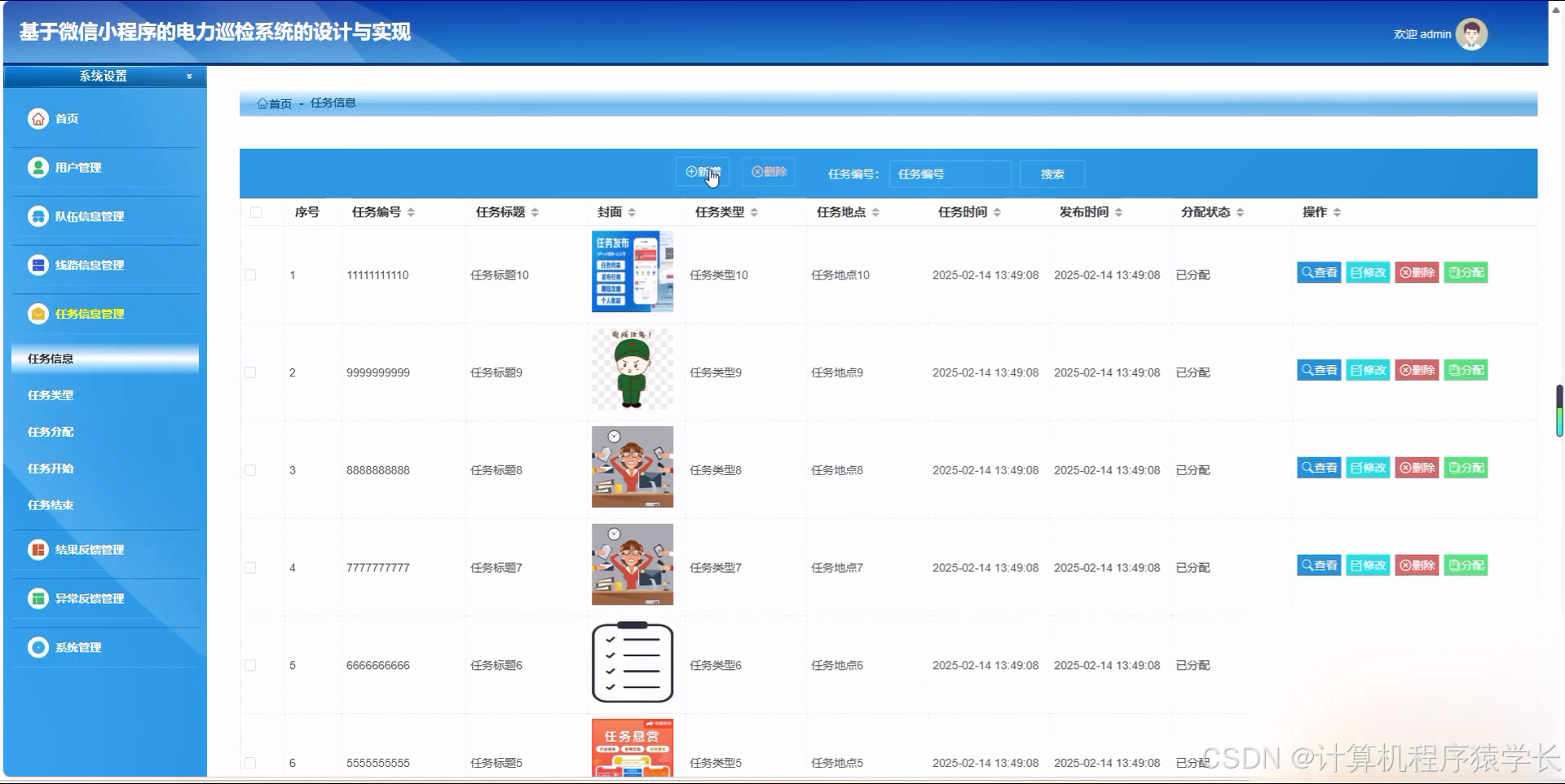
Task: Edit task 11111111110 with 修改 button
Action: pyautogui.click(x=1368, y=272)
